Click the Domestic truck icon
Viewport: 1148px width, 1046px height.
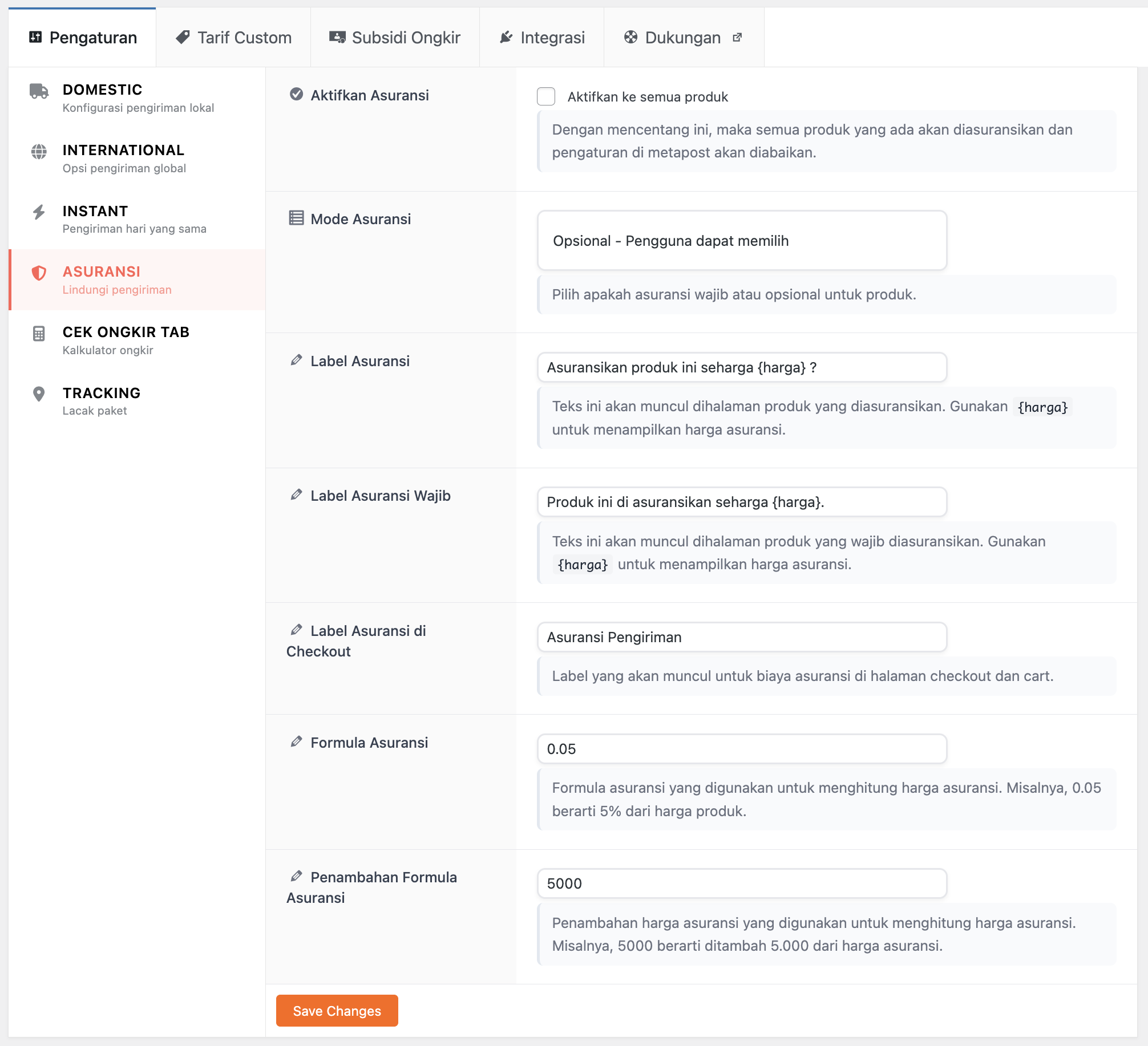coord(39,91)
